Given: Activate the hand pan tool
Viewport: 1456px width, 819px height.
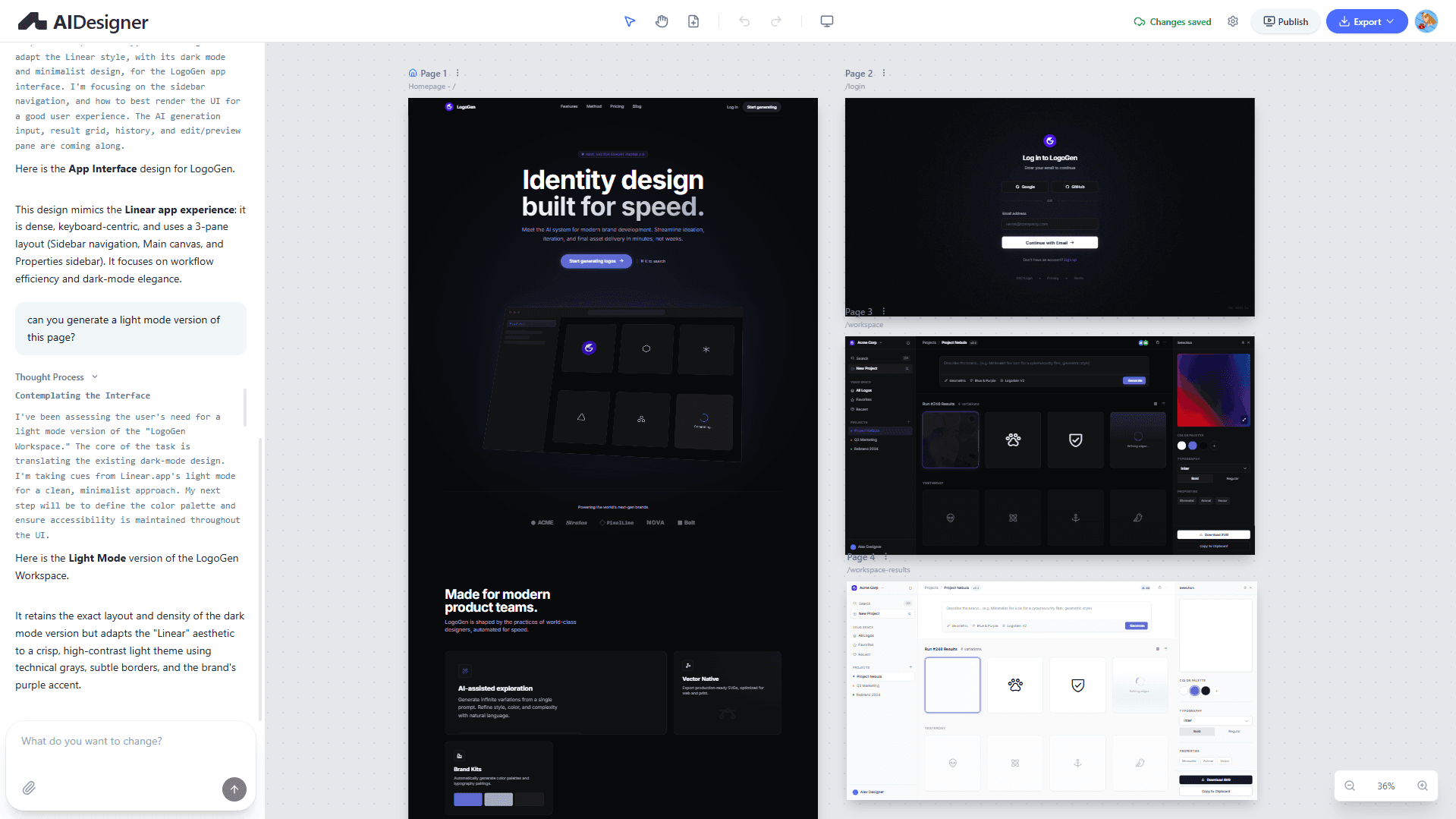Looking at the screenshot, I should (661, 21).
